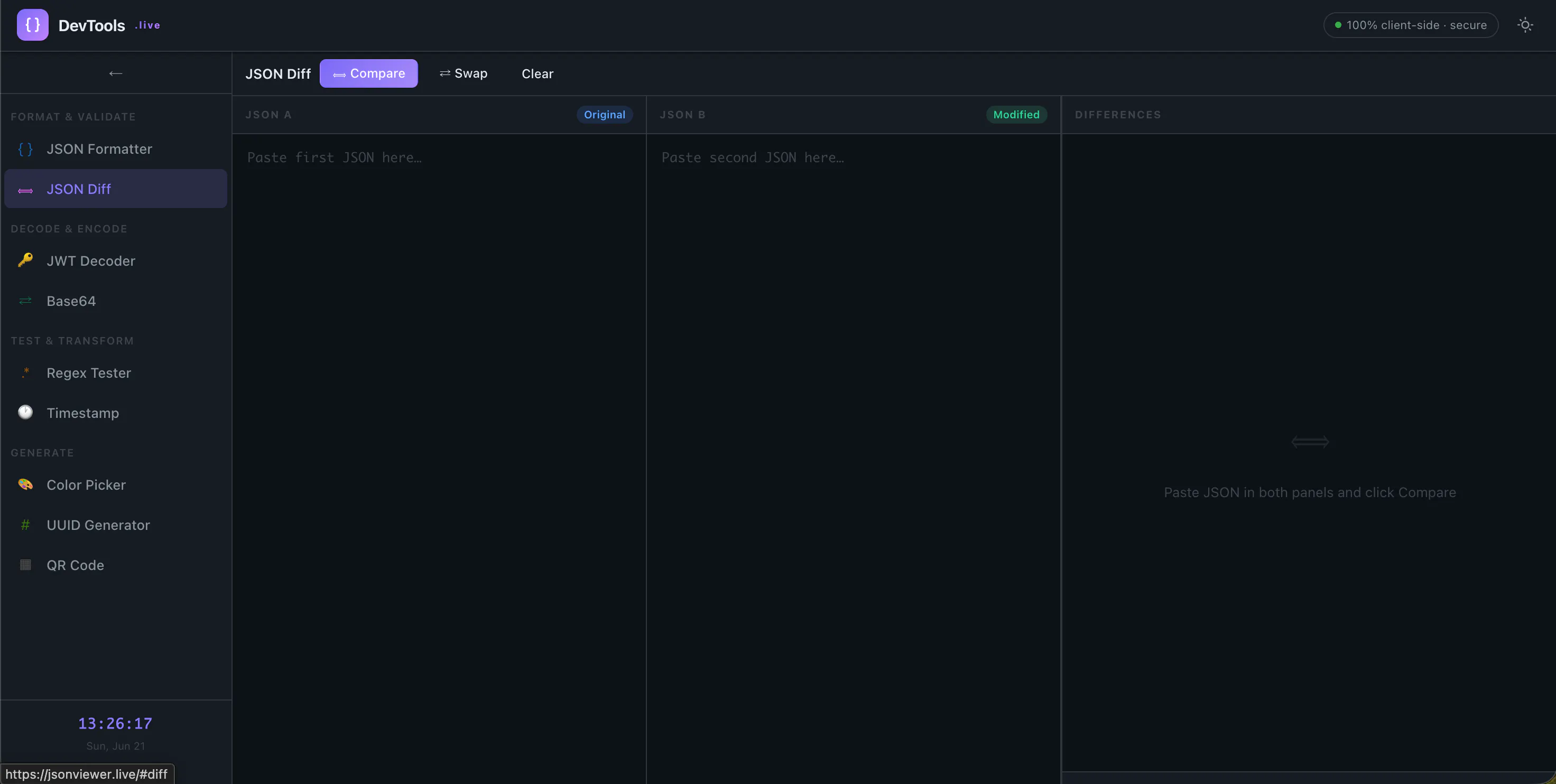Click the Clear button
The height and width of the screenshot is (784, 1556).
tap(538, 73)
